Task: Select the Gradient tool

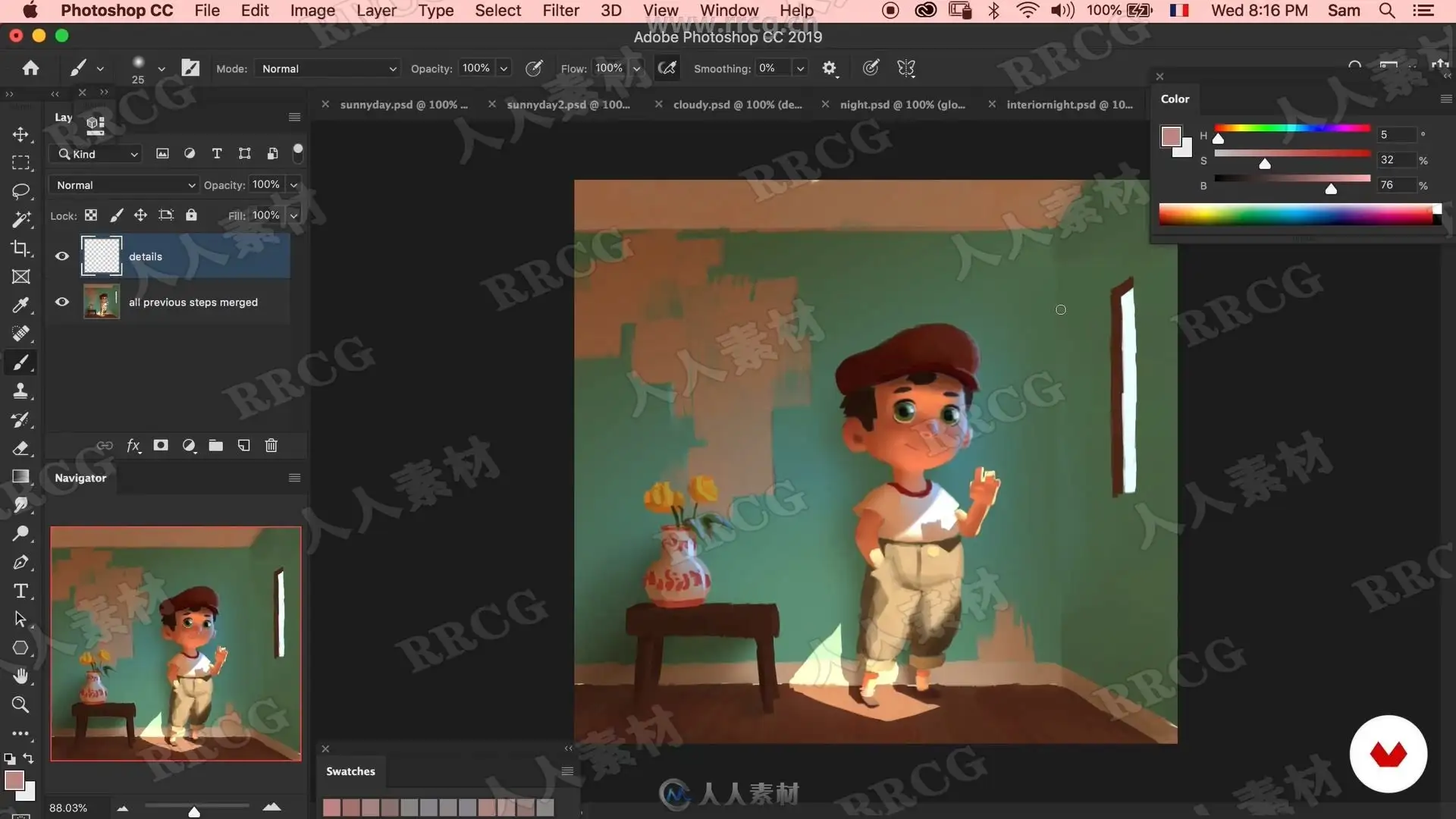Action: click(x=20, y=476)
